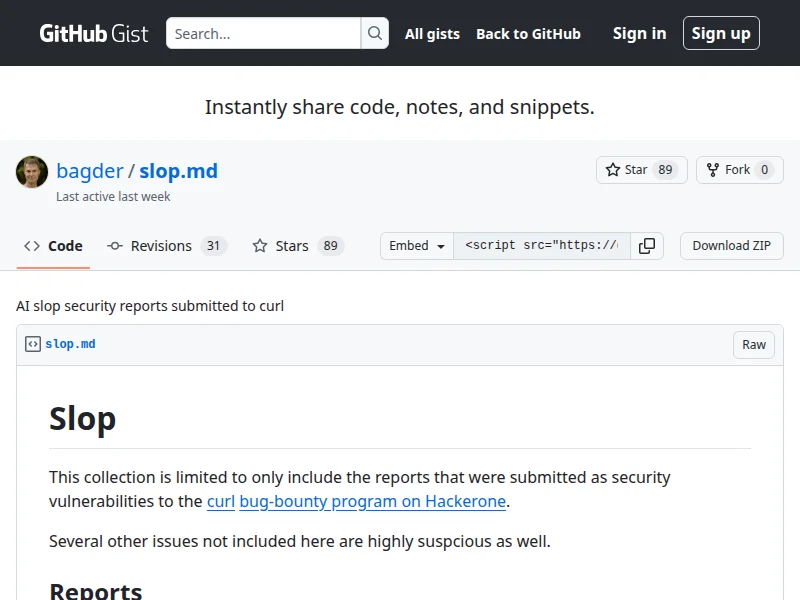Focus the Search gists input field
Viewport: 800px width, 600px height.
point(263,33)
